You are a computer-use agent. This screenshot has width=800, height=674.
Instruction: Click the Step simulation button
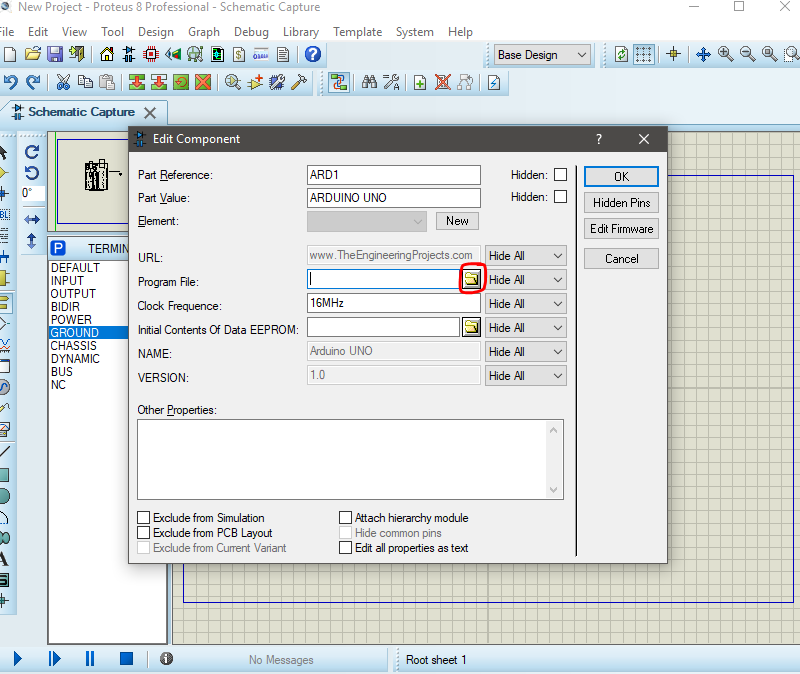click(54, 659)
